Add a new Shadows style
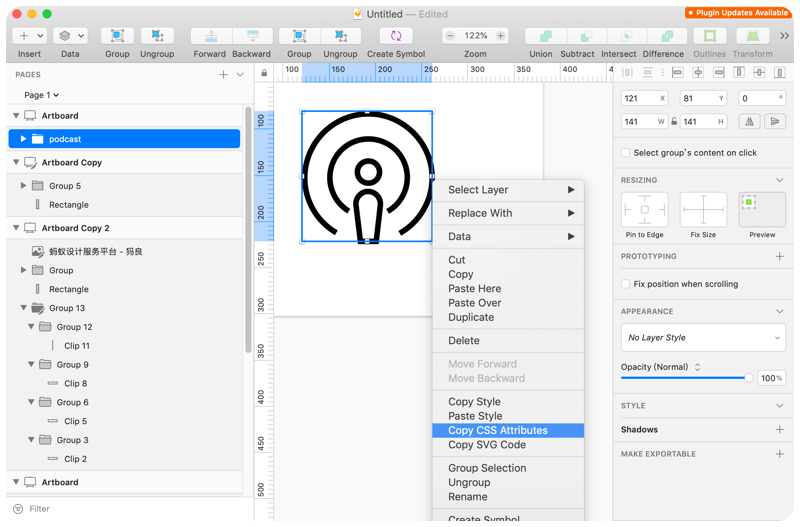 (779, 430)
